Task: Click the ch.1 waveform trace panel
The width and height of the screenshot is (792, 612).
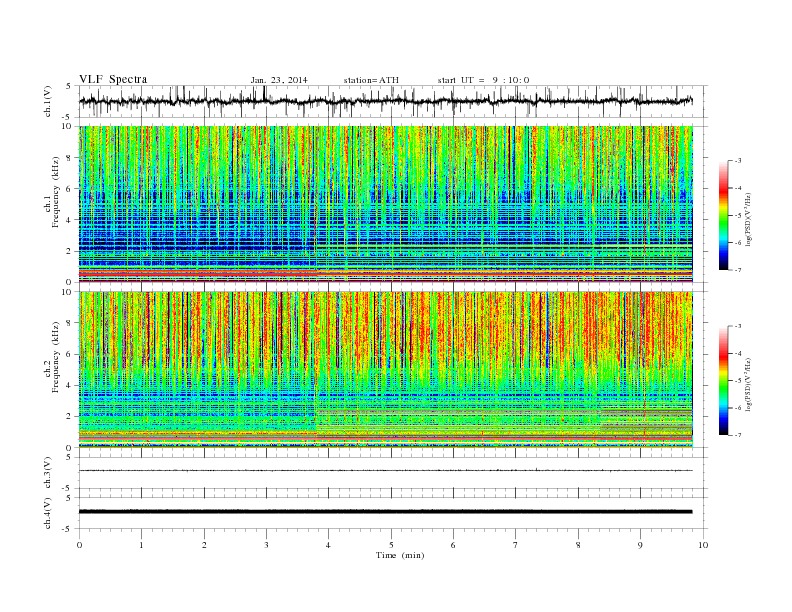Action: [x=393, y=101]
